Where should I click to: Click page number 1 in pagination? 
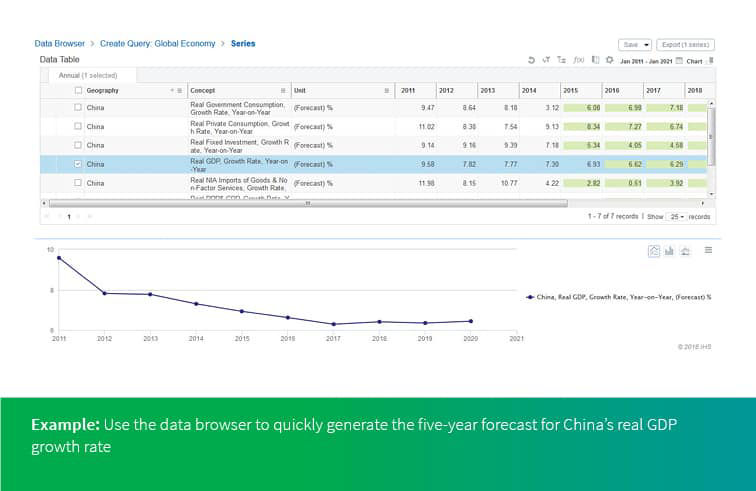(x=69, y=217)
